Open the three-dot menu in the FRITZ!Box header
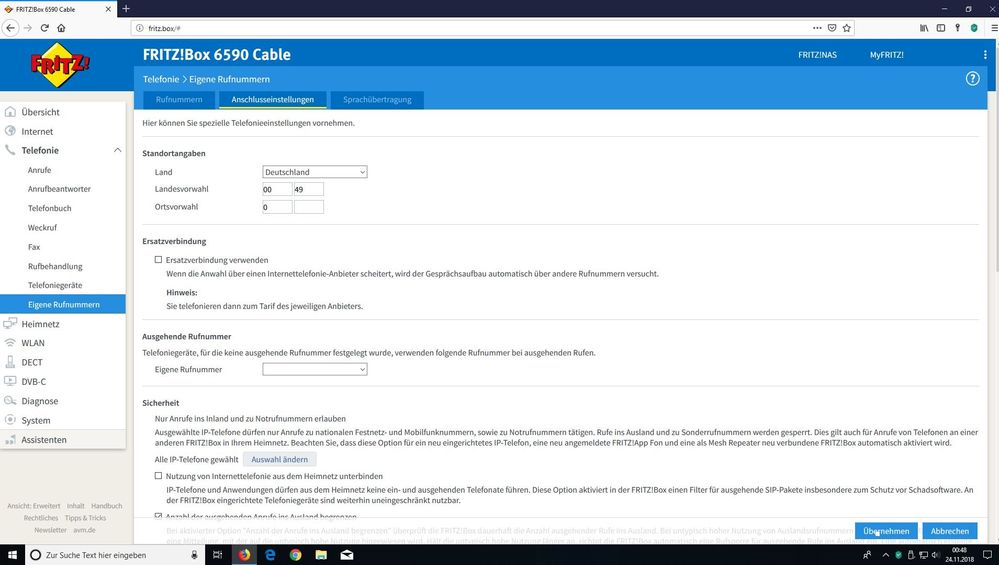 click(985, 55)
